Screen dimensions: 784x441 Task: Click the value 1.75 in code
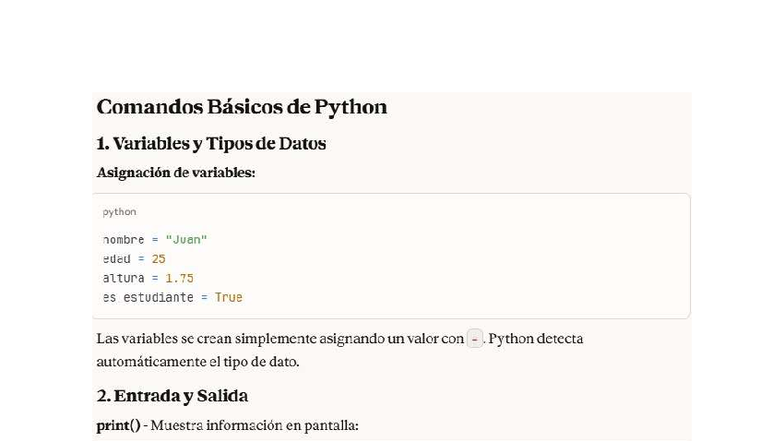click(179, 278)
